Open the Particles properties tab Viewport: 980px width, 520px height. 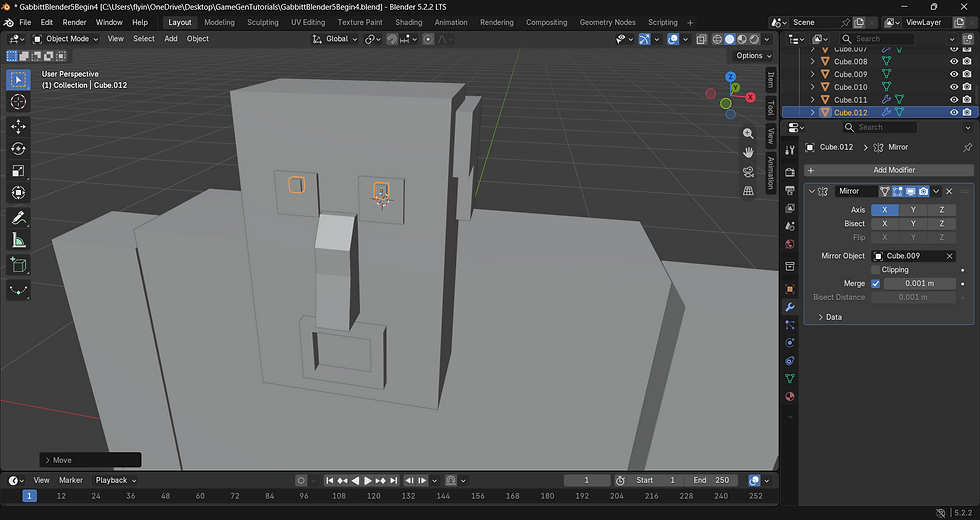pyautogui.click(x=790, y=325)
